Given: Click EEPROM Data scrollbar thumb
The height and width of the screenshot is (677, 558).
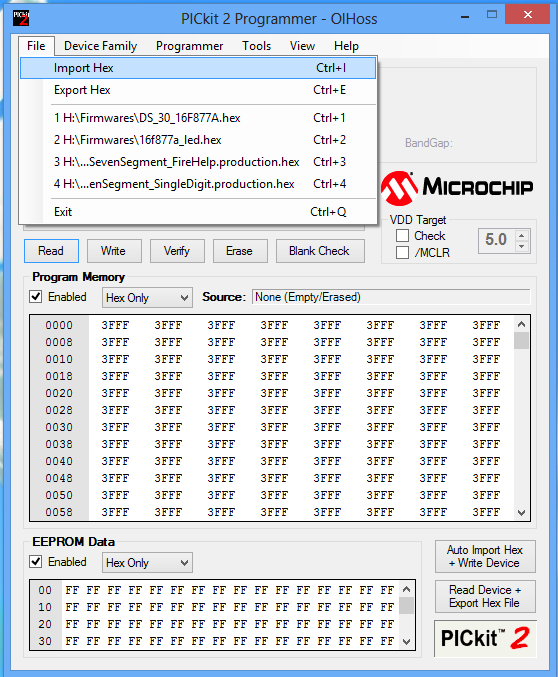Looking at the screenshot, I should pyautogui.click(x=406, y=605).
